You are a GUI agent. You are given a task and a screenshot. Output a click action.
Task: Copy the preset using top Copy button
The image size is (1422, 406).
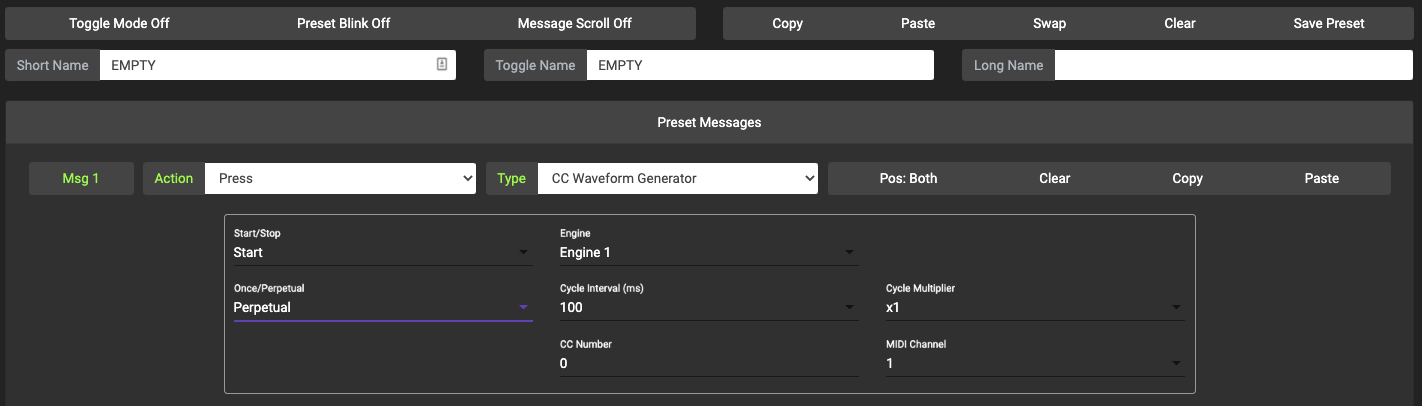tap(787, 23)
